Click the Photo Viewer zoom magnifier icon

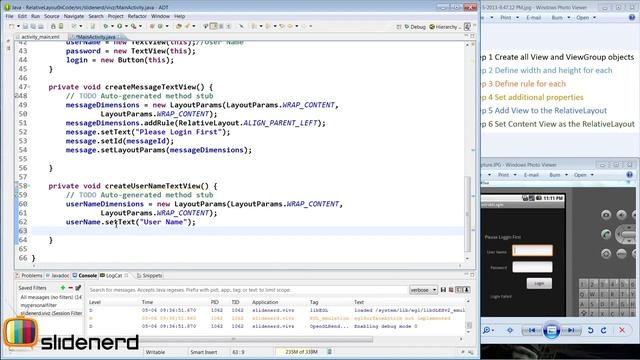point(488,330)
